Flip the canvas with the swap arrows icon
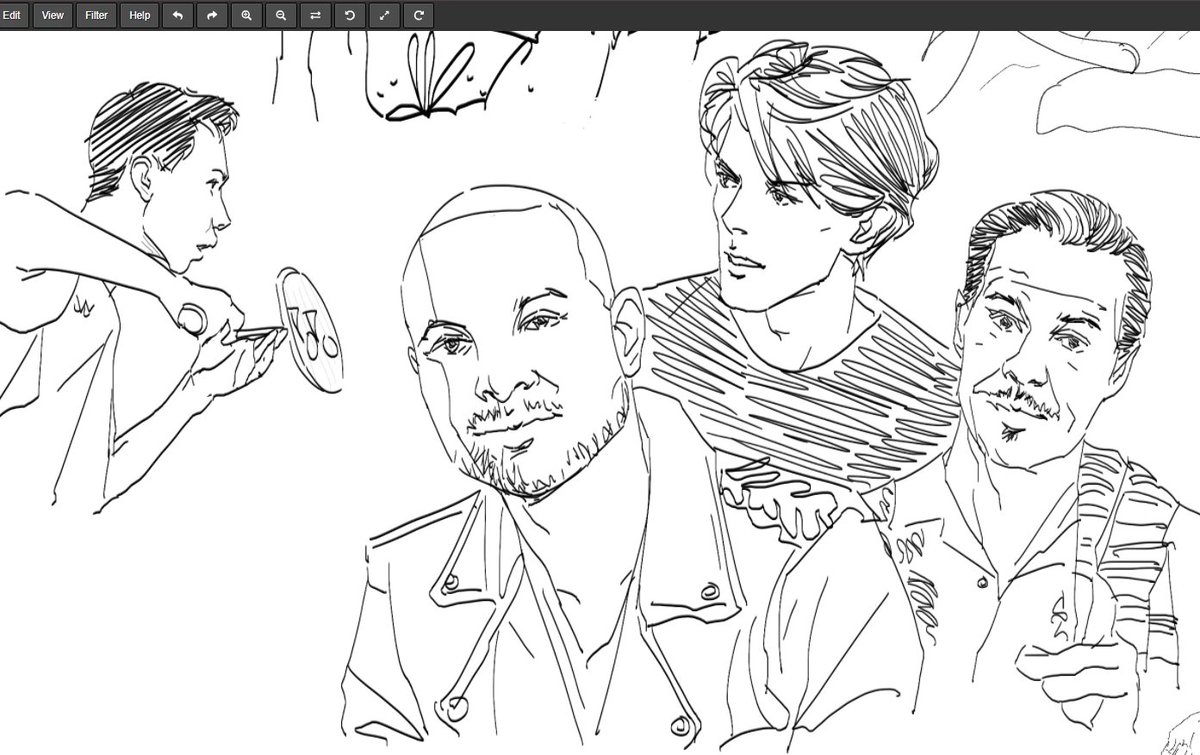 315,15
